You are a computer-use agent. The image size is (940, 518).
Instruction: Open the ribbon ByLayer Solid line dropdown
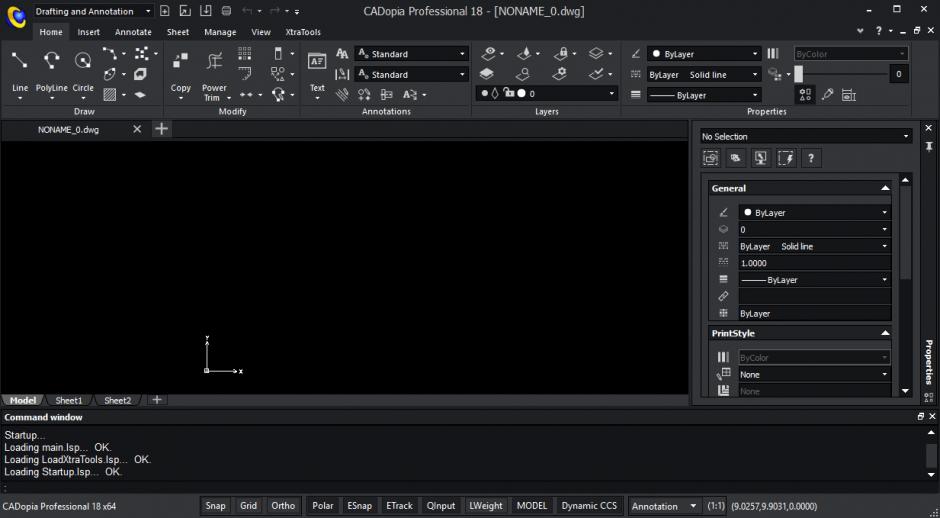[x=704, y=75]
